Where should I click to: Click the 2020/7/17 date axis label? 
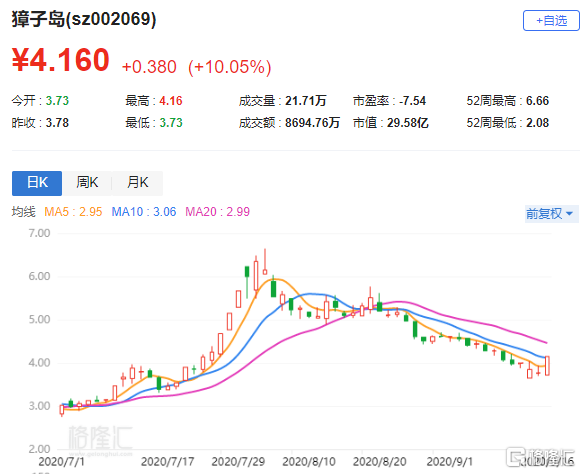pos(167,462)
